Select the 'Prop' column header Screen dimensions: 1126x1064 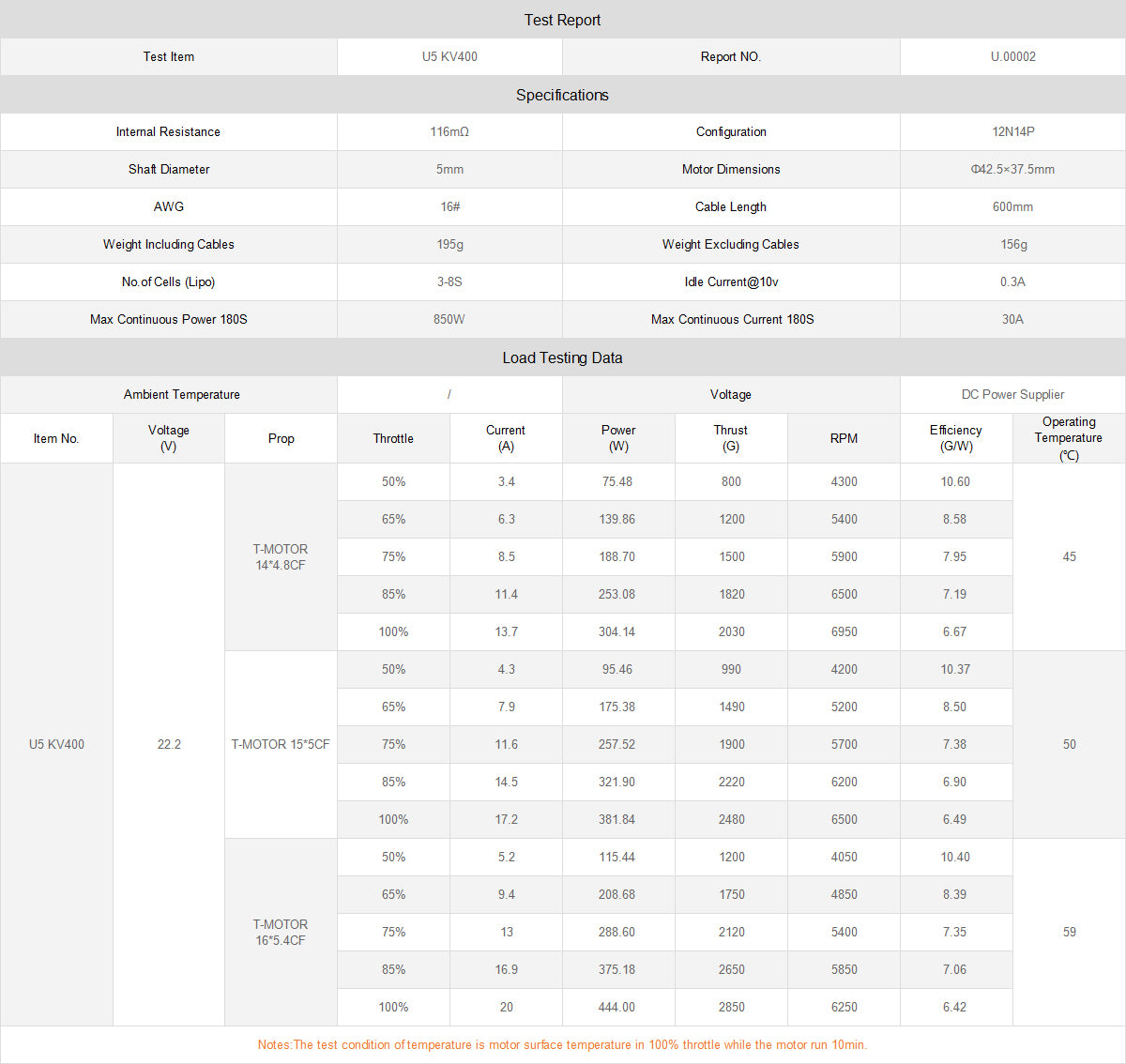click(281, 438)
